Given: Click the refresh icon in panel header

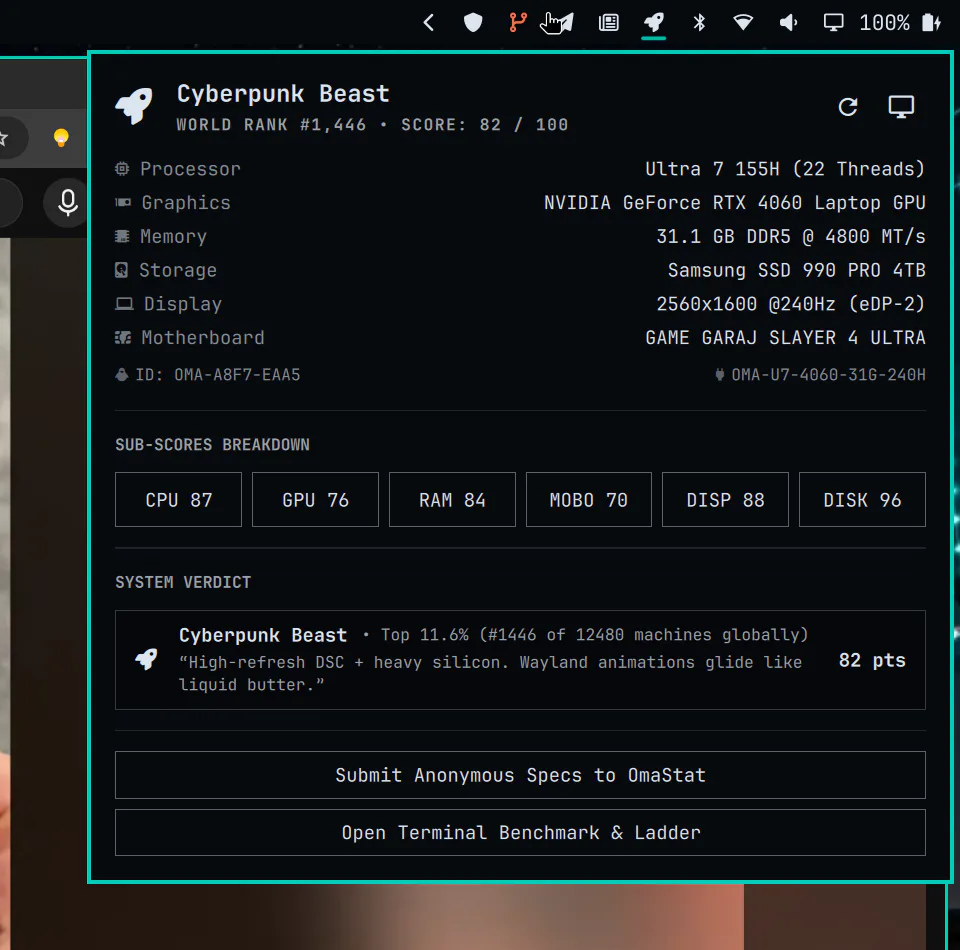Looking at the screenshot, I should pos(847,107).
